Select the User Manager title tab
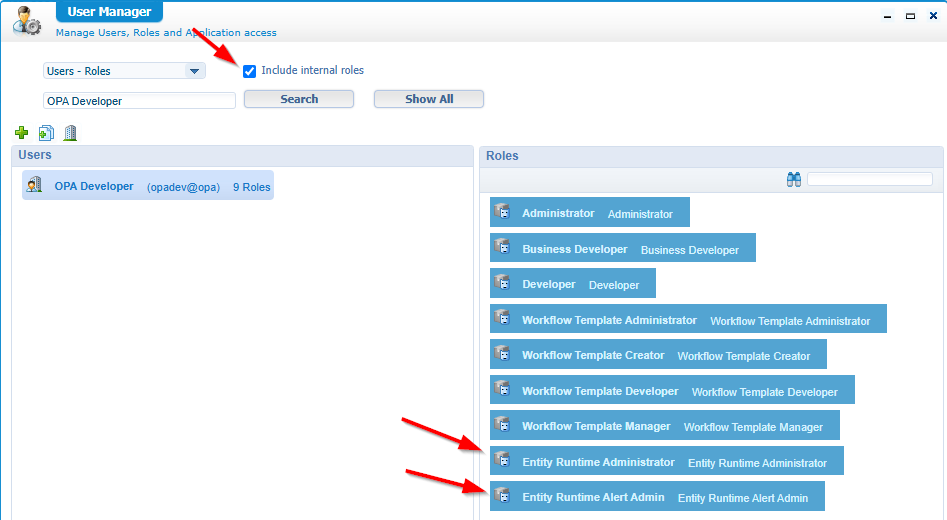This screenshot has height=520, width=947. coord(109,13)
